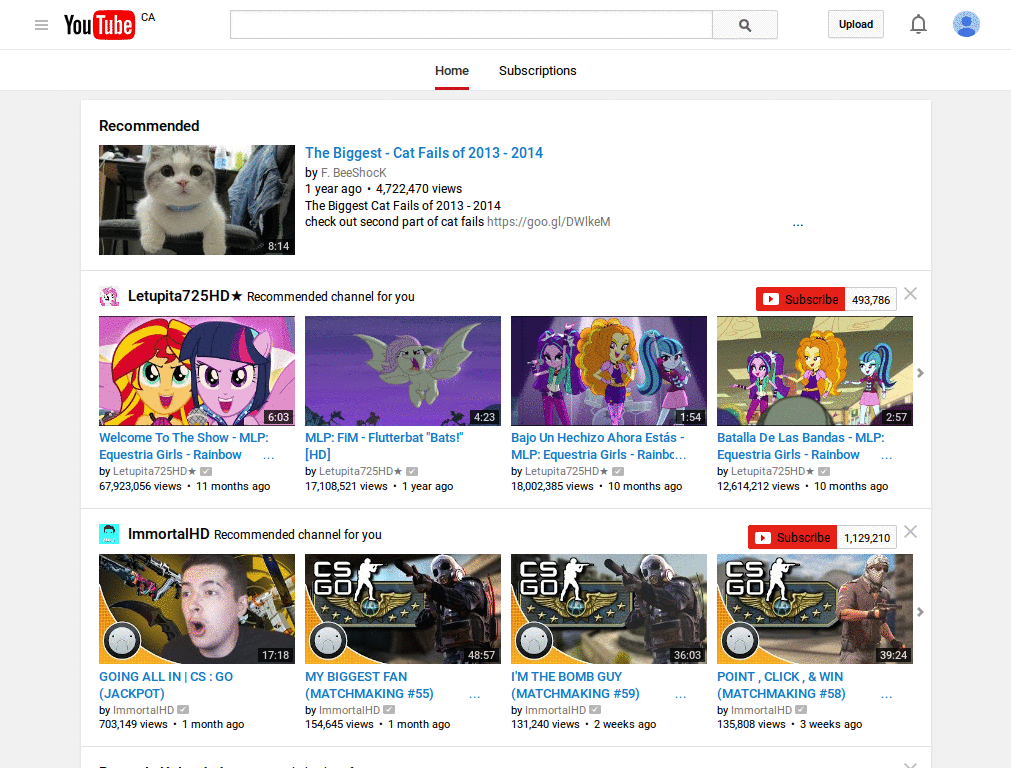1024x768 pixels.
Task: Dismiss the Letupita725HD channel recommendation
Action: pos(910,293)
